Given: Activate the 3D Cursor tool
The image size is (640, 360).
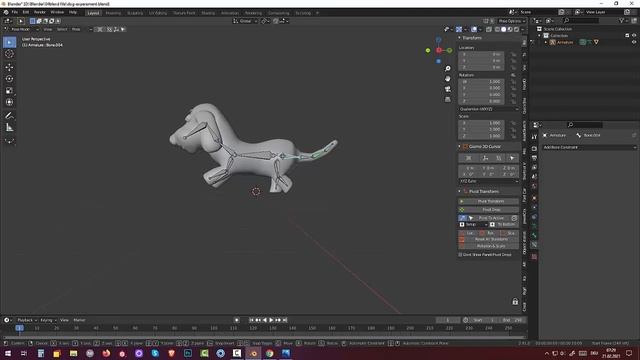Looking at the screenshot, I should [9, 54].
